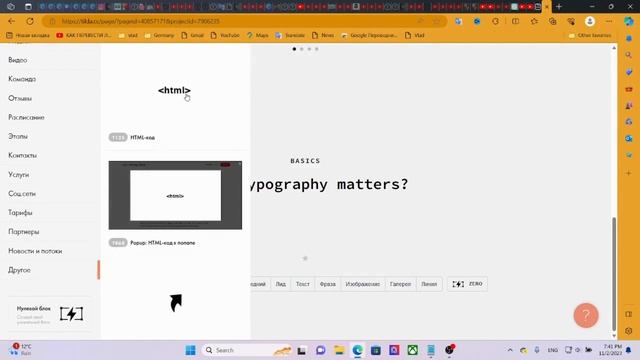The image size is (640, 360).
Task: Select Новости и потоки category
Action: (35, 251)
